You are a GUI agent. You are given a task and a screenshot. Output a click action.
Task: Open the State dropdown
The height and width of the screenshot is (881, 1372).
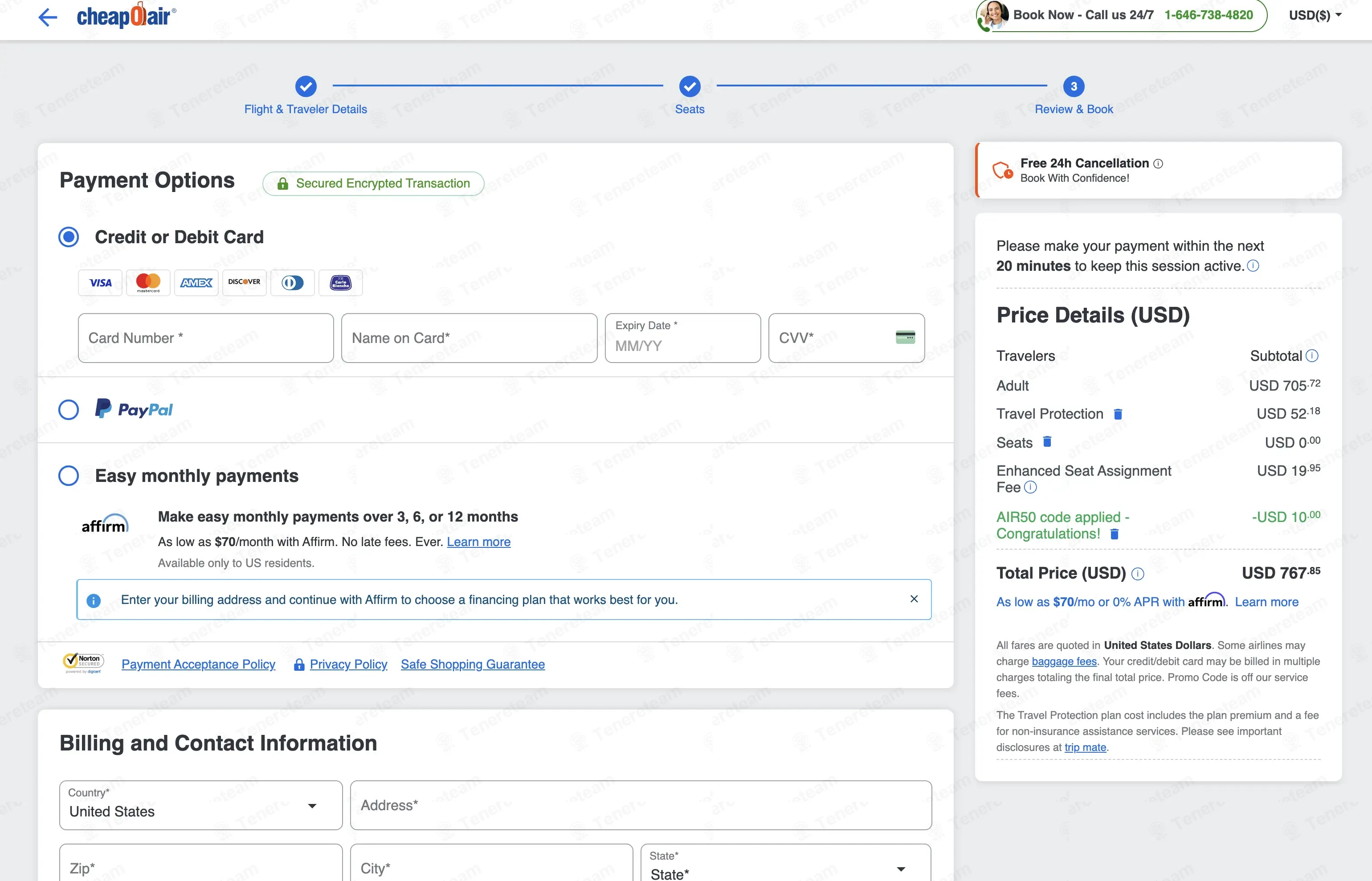click(x=785, y=865)
